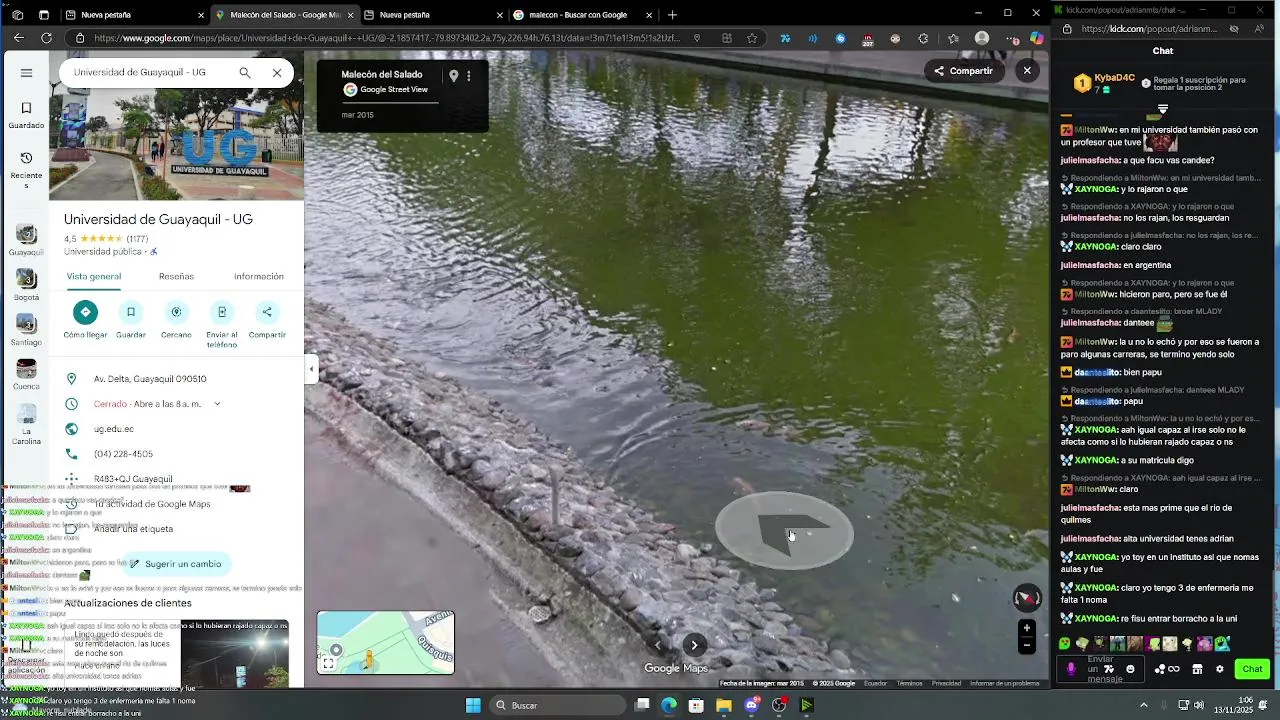Click the mini map thumbnail
The height and width of the screenshot is (720, 1280).
click(386, 642)
